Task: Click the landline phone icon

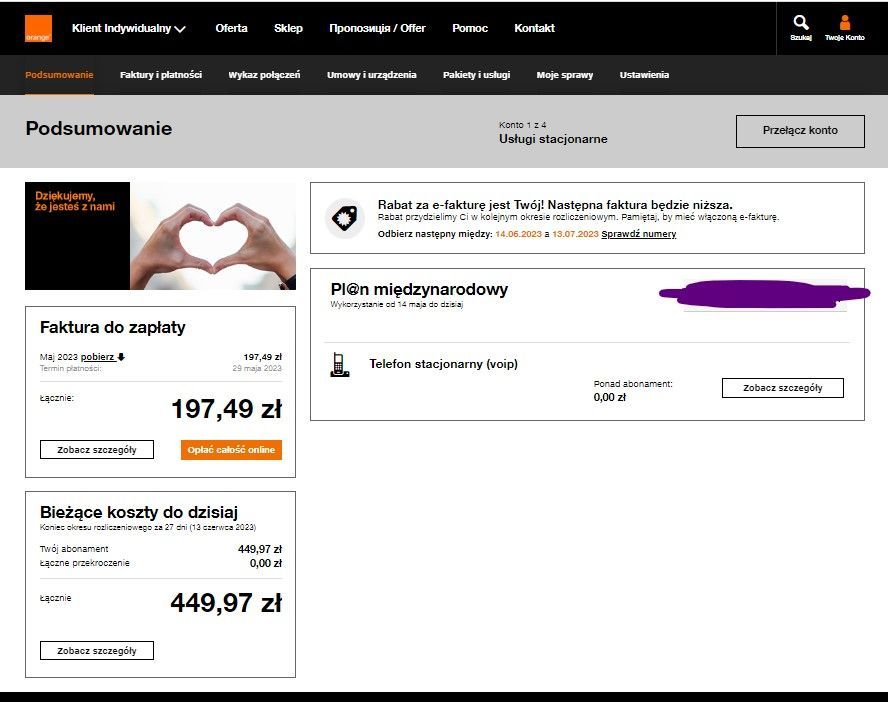Action: (339, 365)
